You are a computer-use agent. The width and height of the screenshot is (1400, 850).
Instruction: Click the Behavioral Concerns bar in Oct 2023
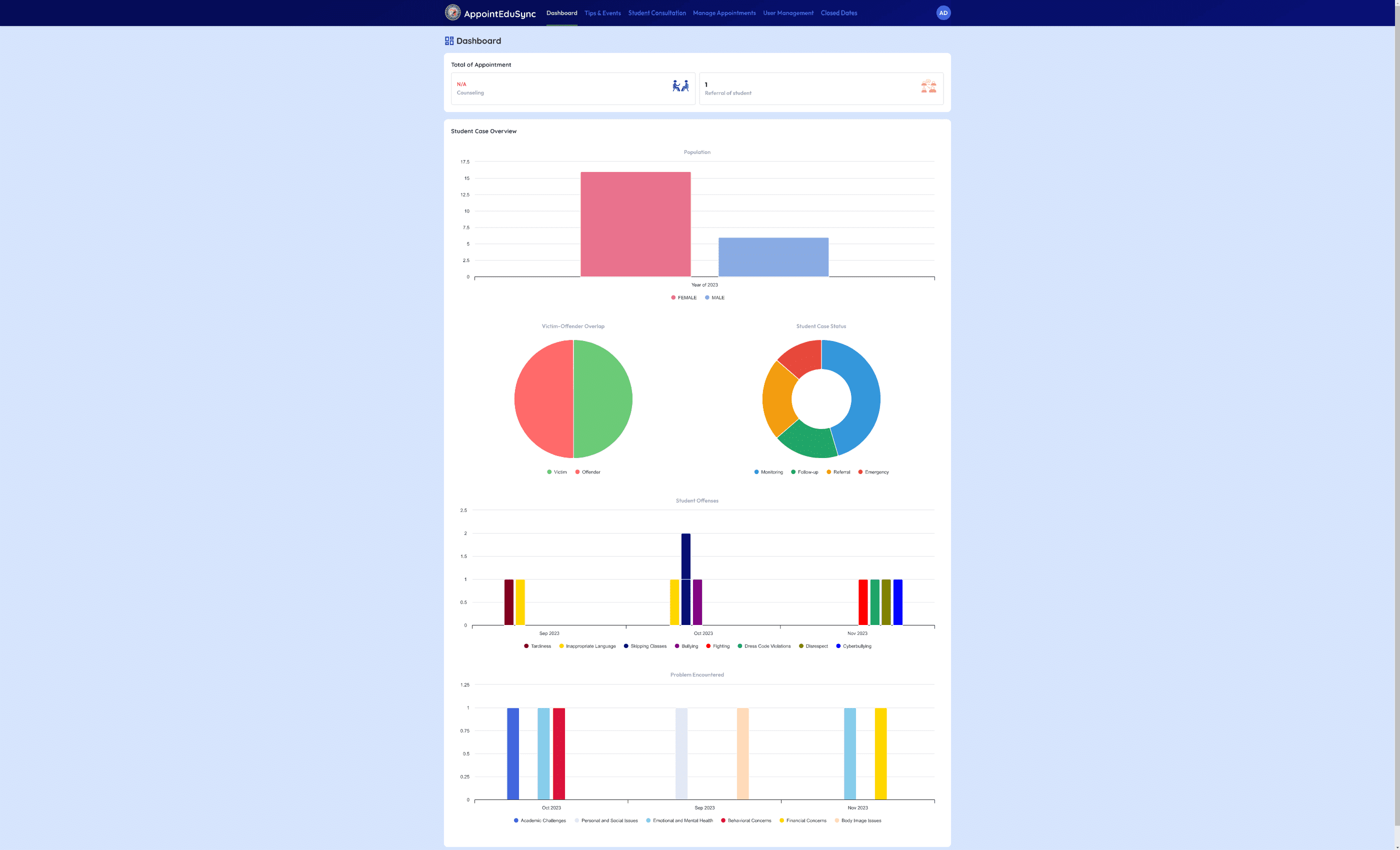tap(558, 753)
